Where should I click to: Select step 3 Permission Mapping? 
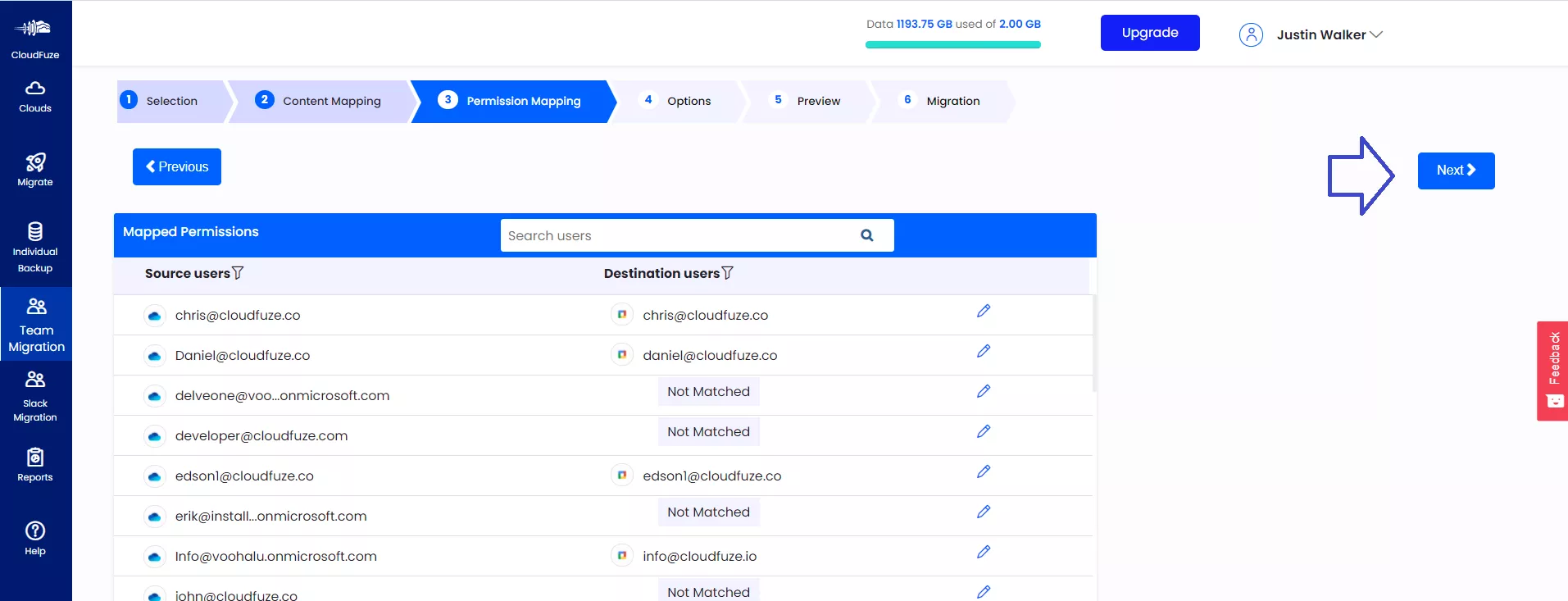coord(512,102)
